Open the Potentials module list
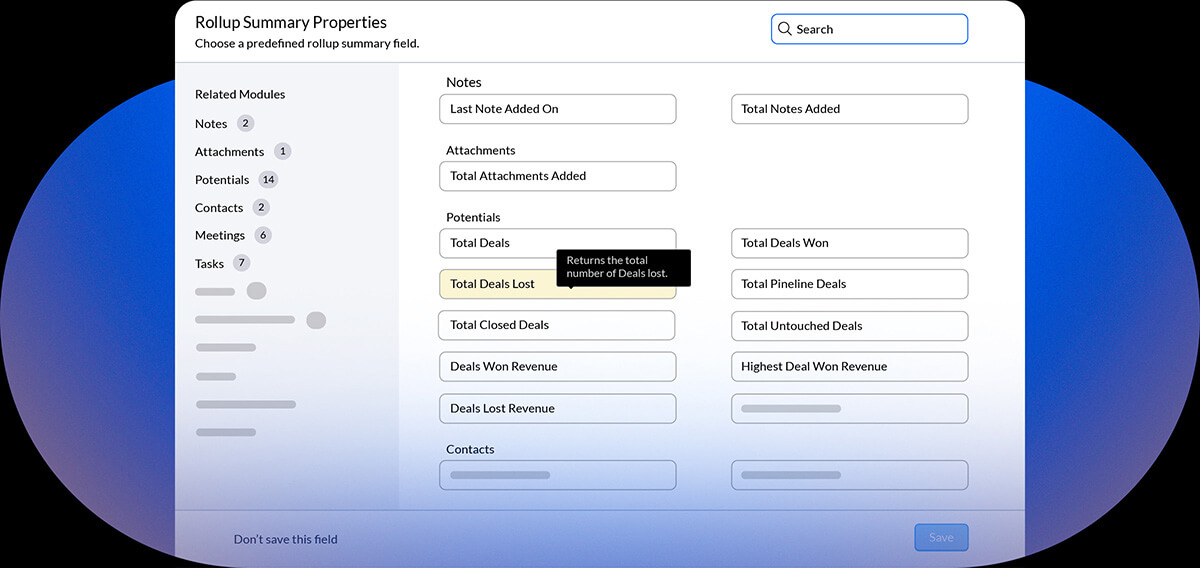Viewport: 1200px width, 568px height. click(x=222, y=180)
